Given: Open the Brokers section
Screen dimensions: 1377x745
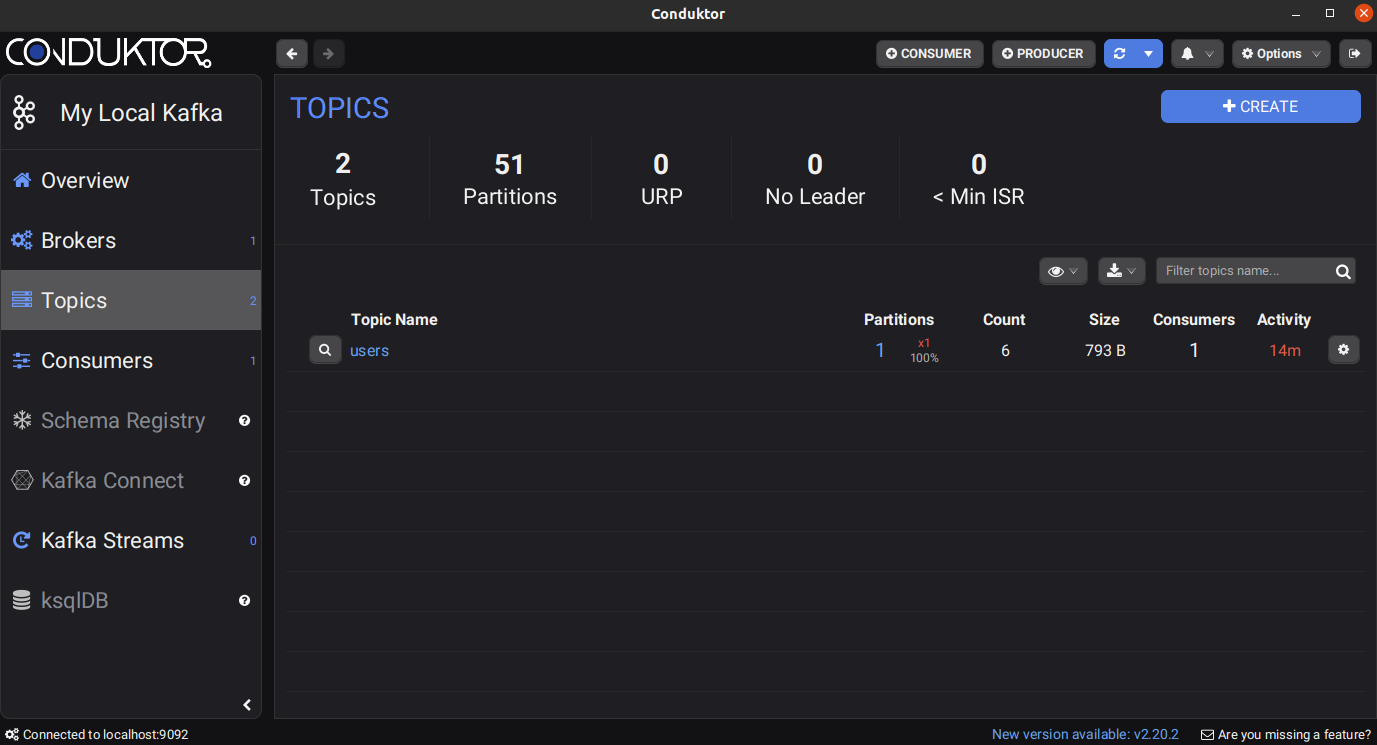Looking at the screenshot, I should [x=131, y=241].
